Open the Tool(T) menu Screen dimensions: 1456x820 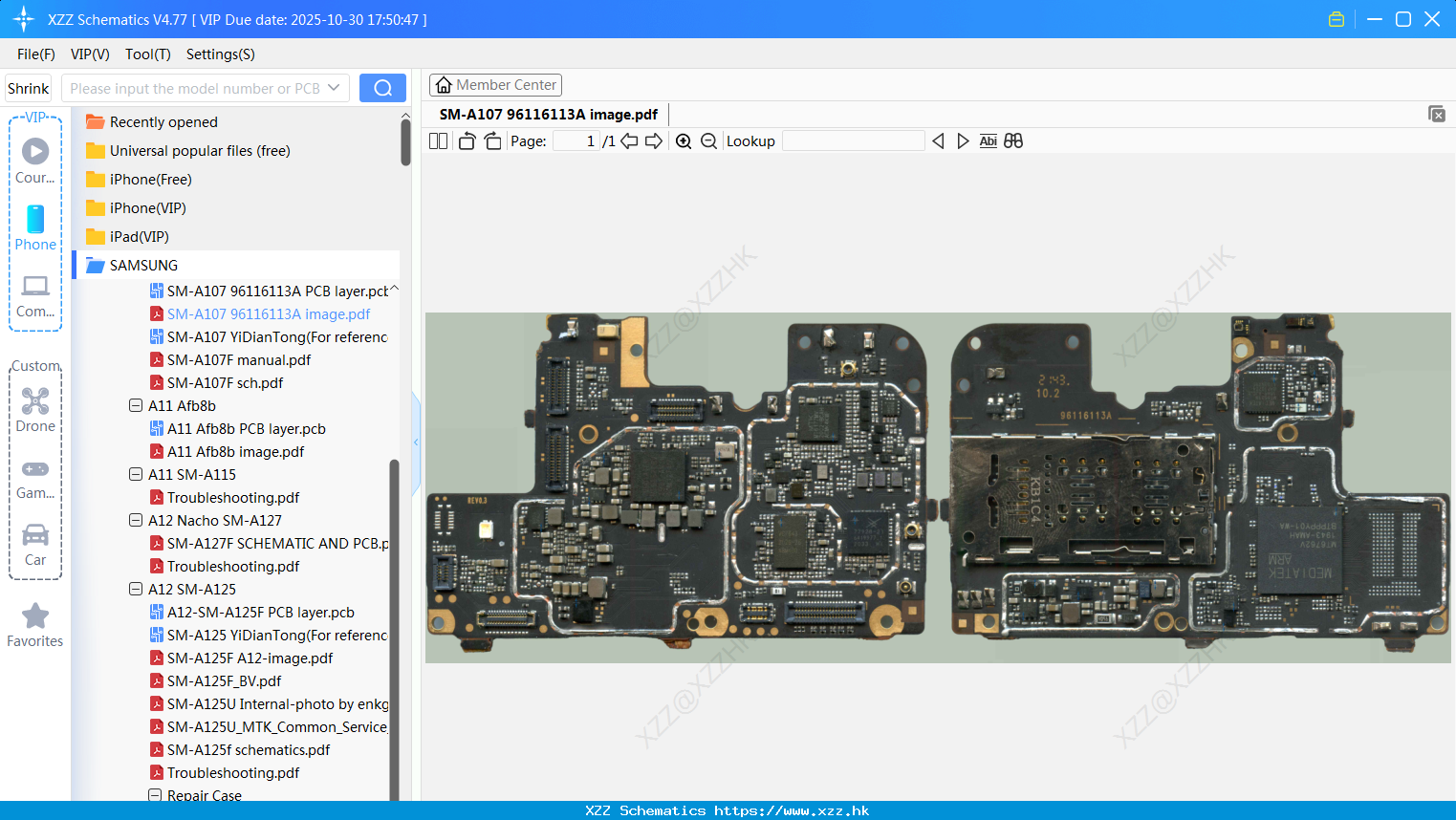tap(148, 54)
